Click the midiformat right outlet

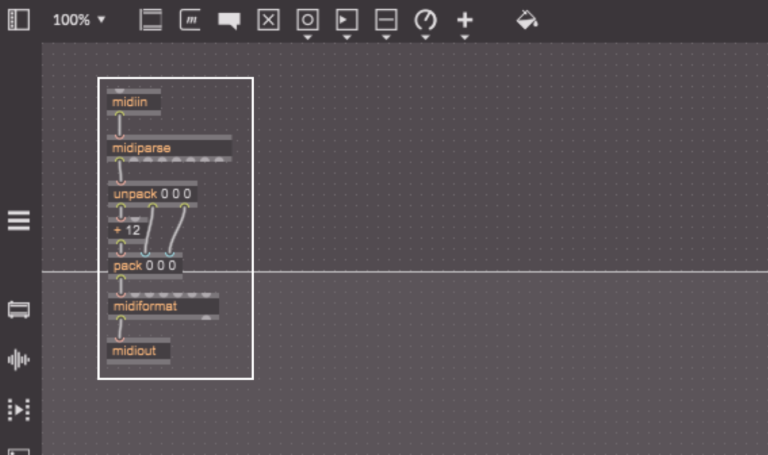pyautogui.click(x=206, y=318)
